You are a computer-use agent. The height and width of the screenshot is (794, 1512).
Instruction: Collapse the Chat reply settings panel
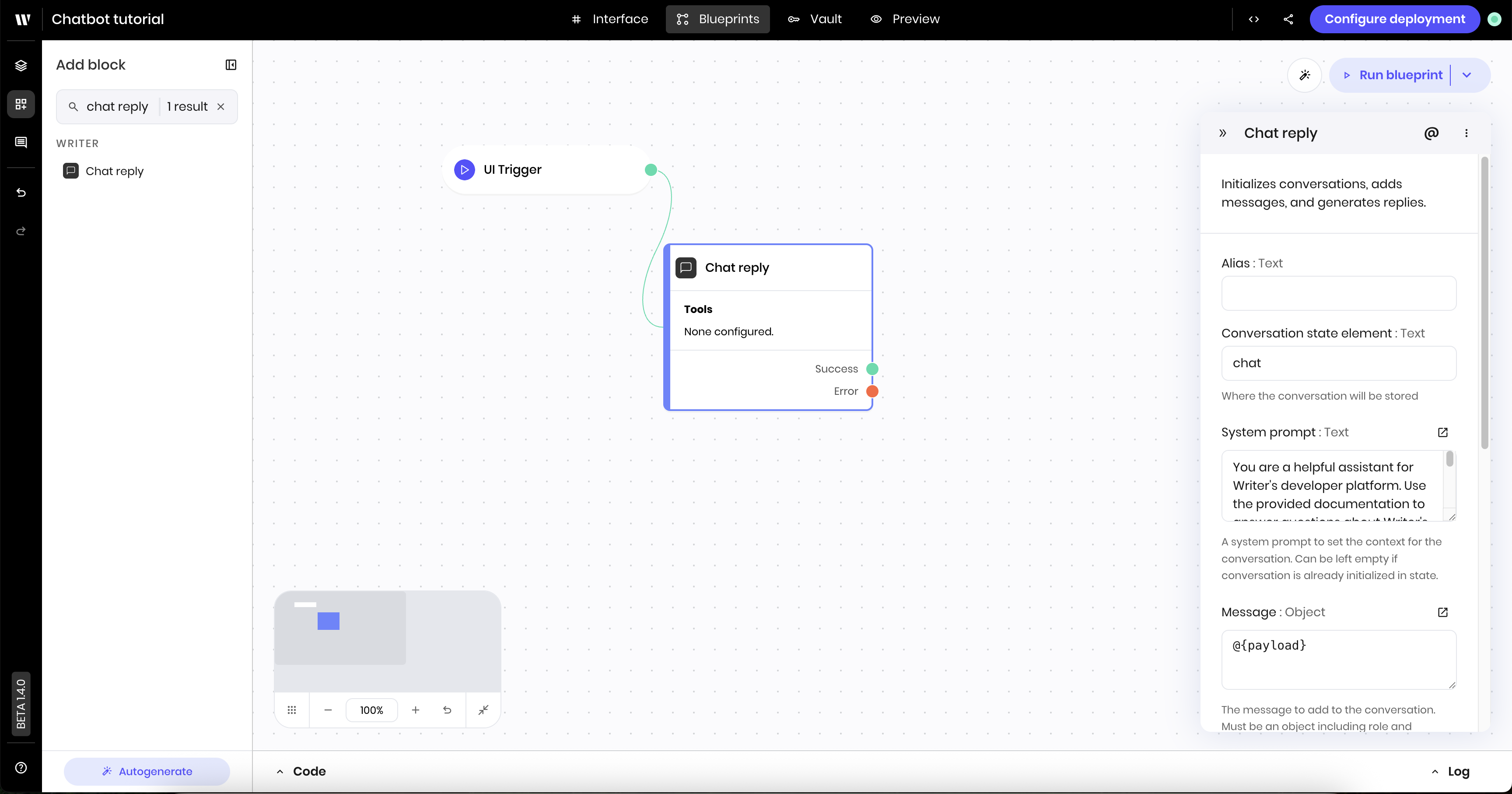click(x=1223, y=134)
